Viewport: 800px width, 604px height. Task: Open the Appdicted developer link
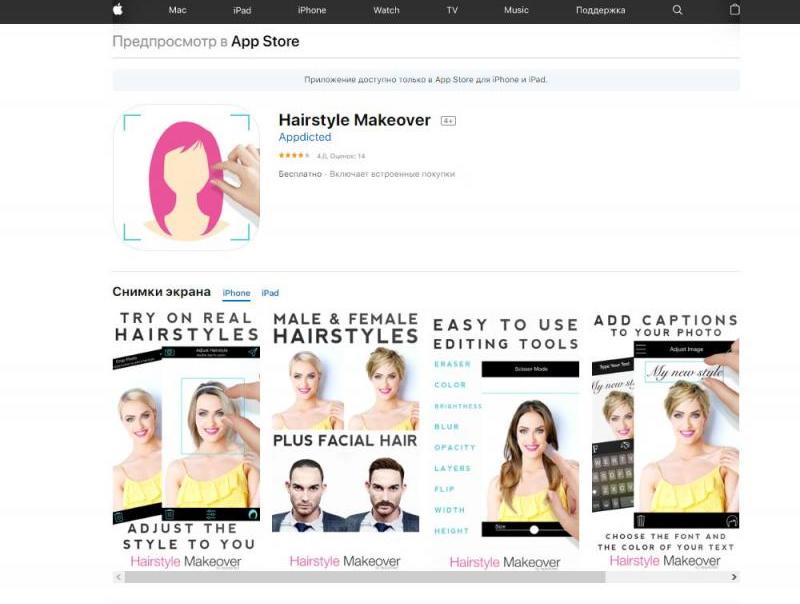[x=305, y=137]
